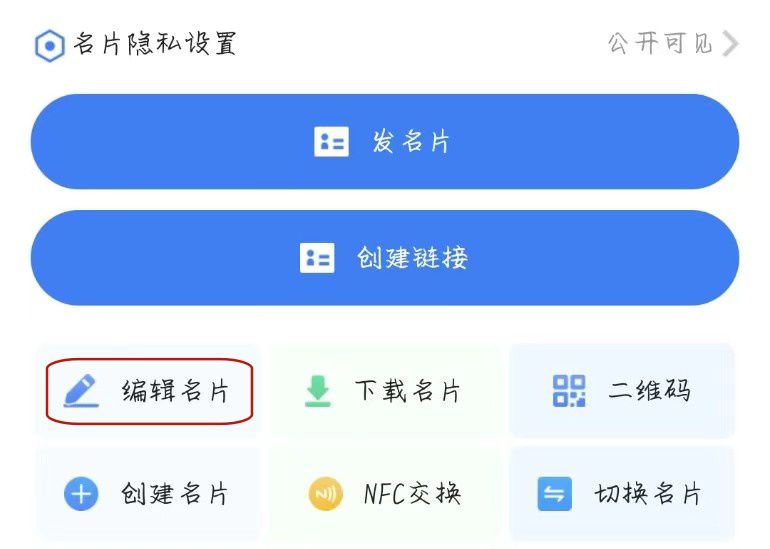Click the green download arrow icon

click(x=318, y=391)
